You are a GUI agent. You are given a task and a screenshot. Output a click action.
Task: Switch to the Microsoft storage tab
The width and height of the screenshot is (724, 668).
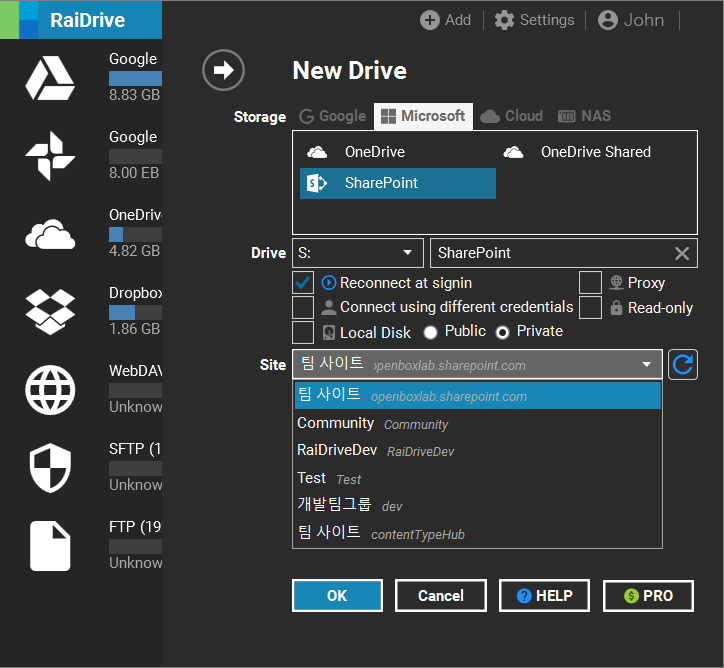pos(423,116)
